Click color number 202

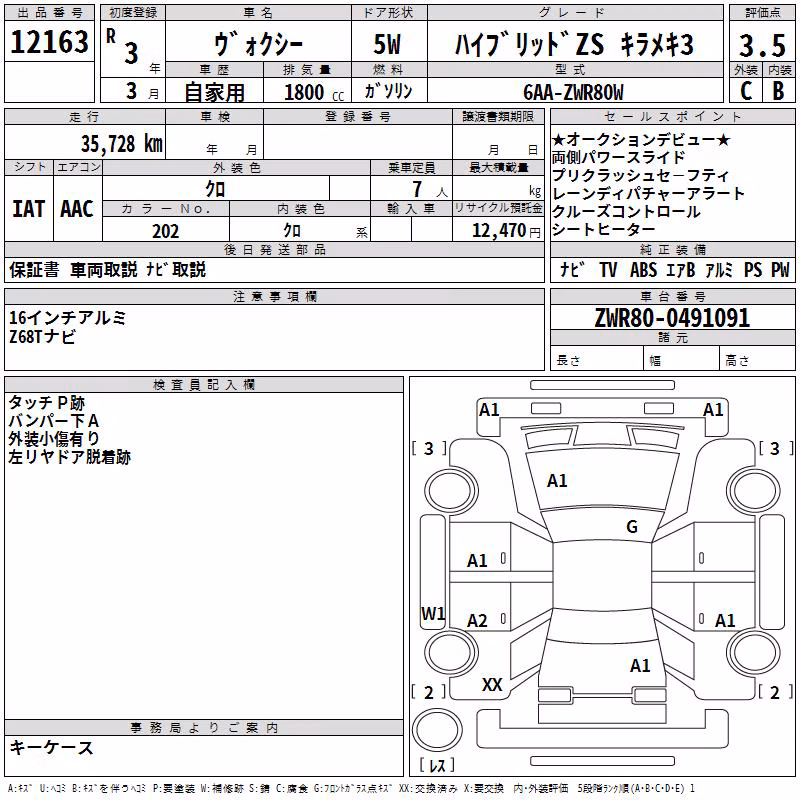[x=166, y=231]
